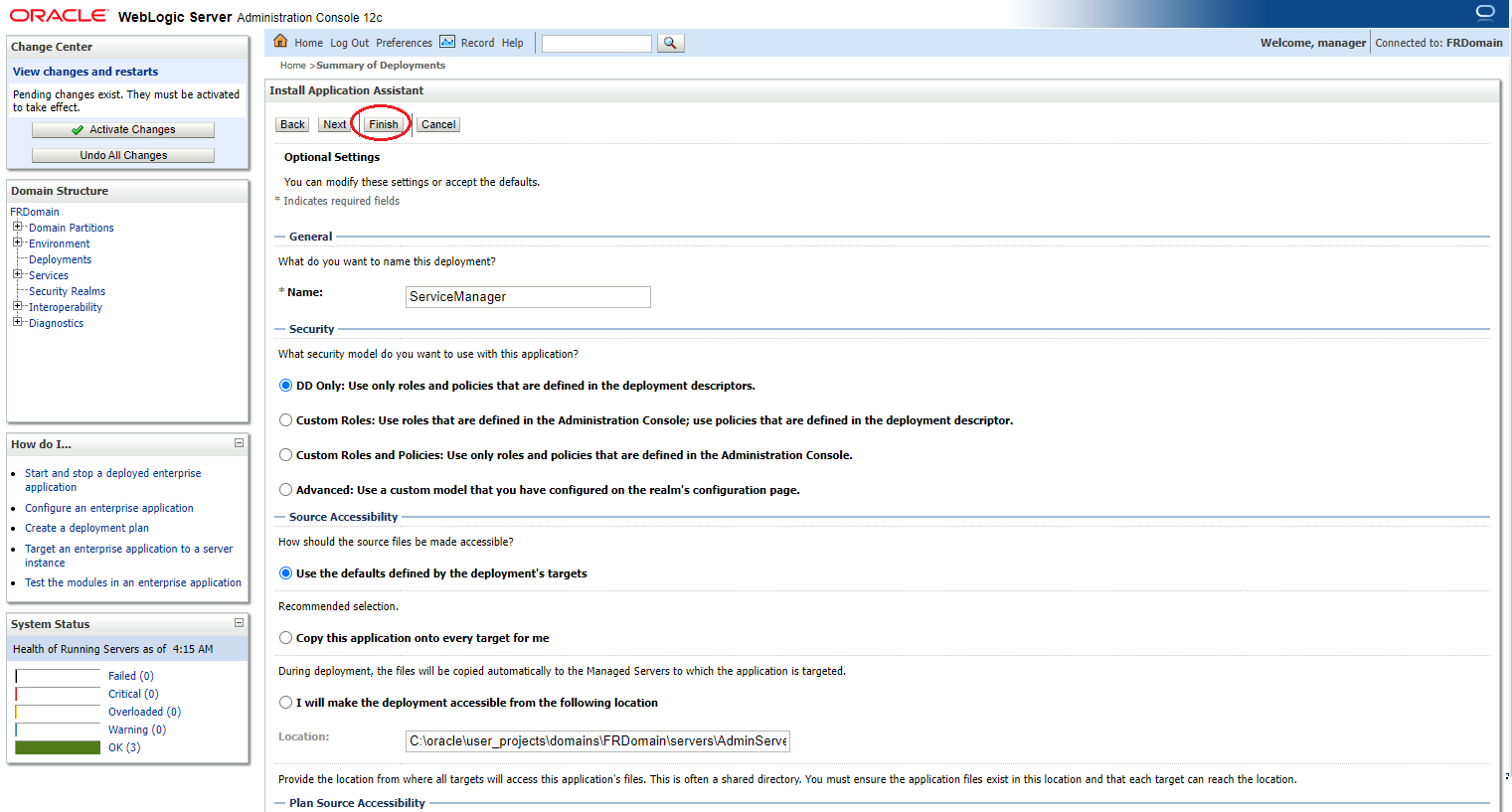Expand Services tree node
This screenshot has width=1512, height=812.
click(17, 274)
